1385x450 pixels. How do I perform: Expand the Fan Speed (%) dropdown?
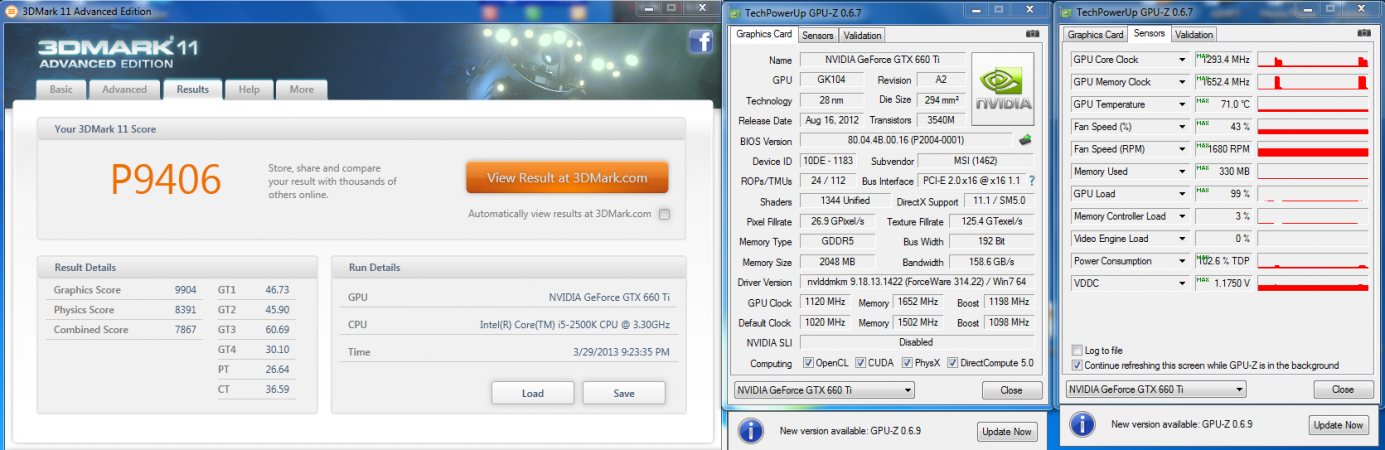click(x=1182, y=127)
